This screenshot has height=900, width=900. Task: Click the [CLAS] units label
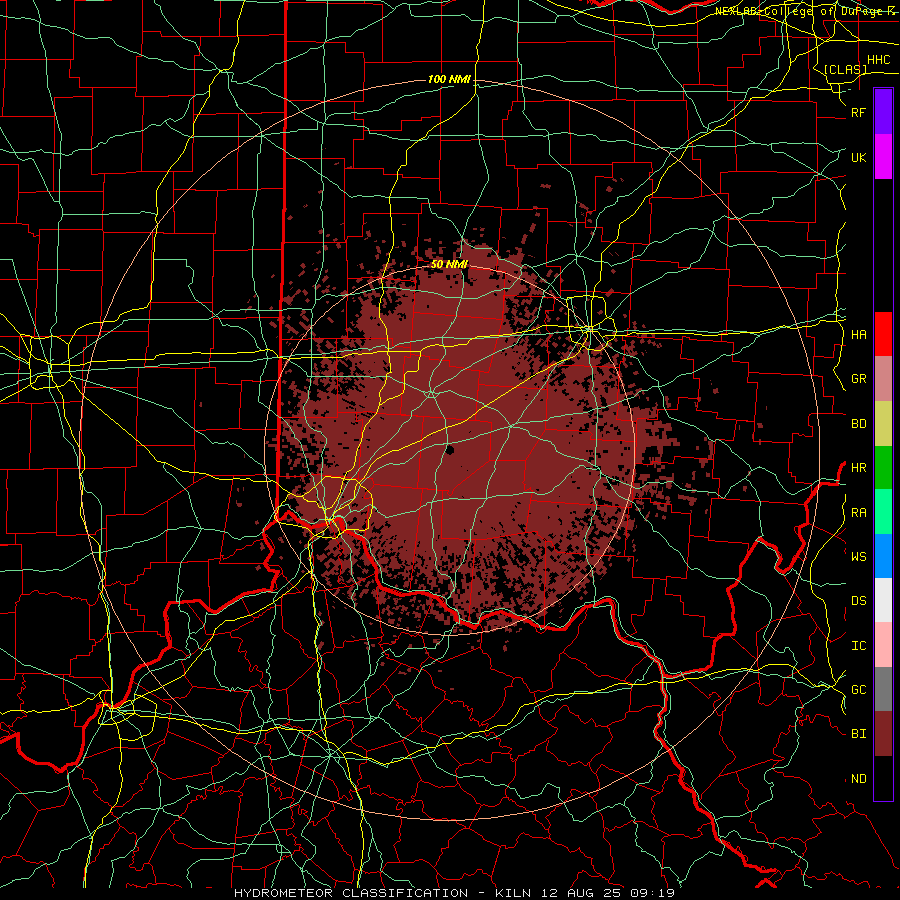(845, 70)
